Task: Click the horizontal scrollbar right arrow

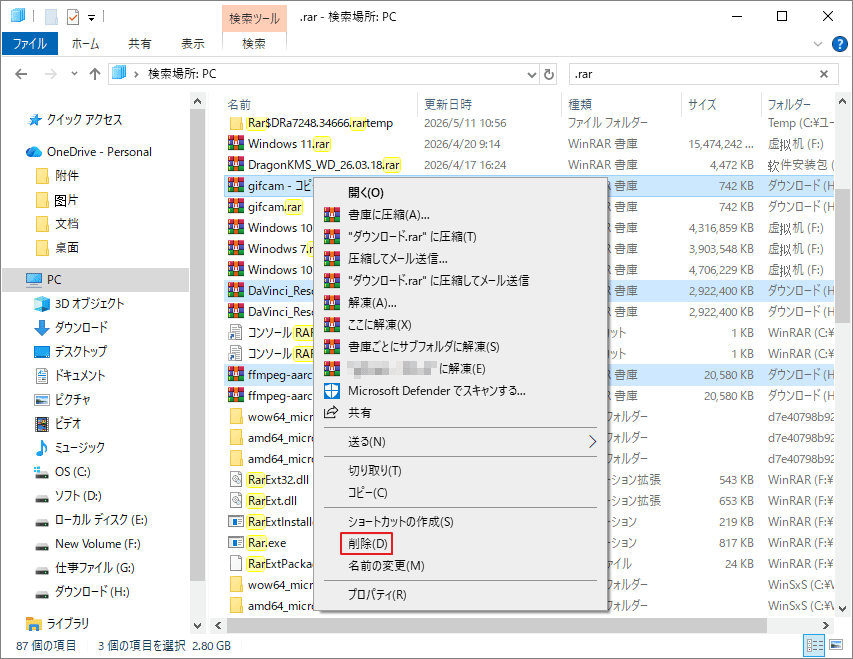Action: (825, 625)
